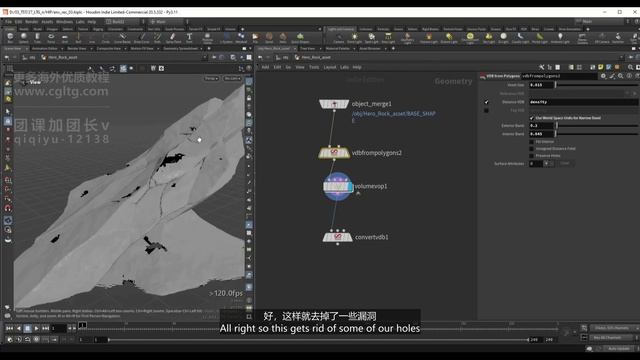Enable the Fill Interior checkbox
Image resolution: width=640 pixels, height=360 pixels.
pos(531,142)
